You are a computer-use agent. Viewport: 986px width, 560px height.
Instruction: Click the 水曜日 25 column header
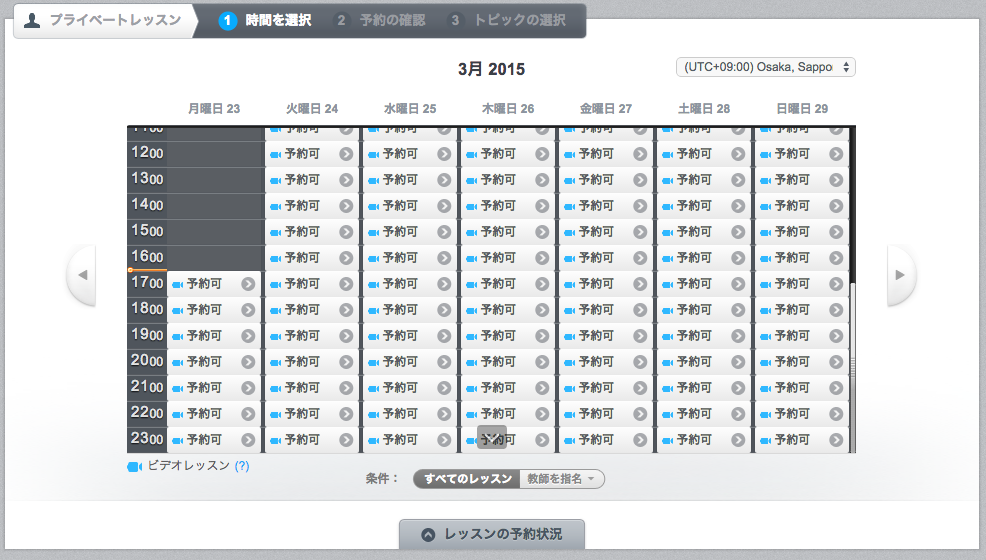tap(410, 109)
